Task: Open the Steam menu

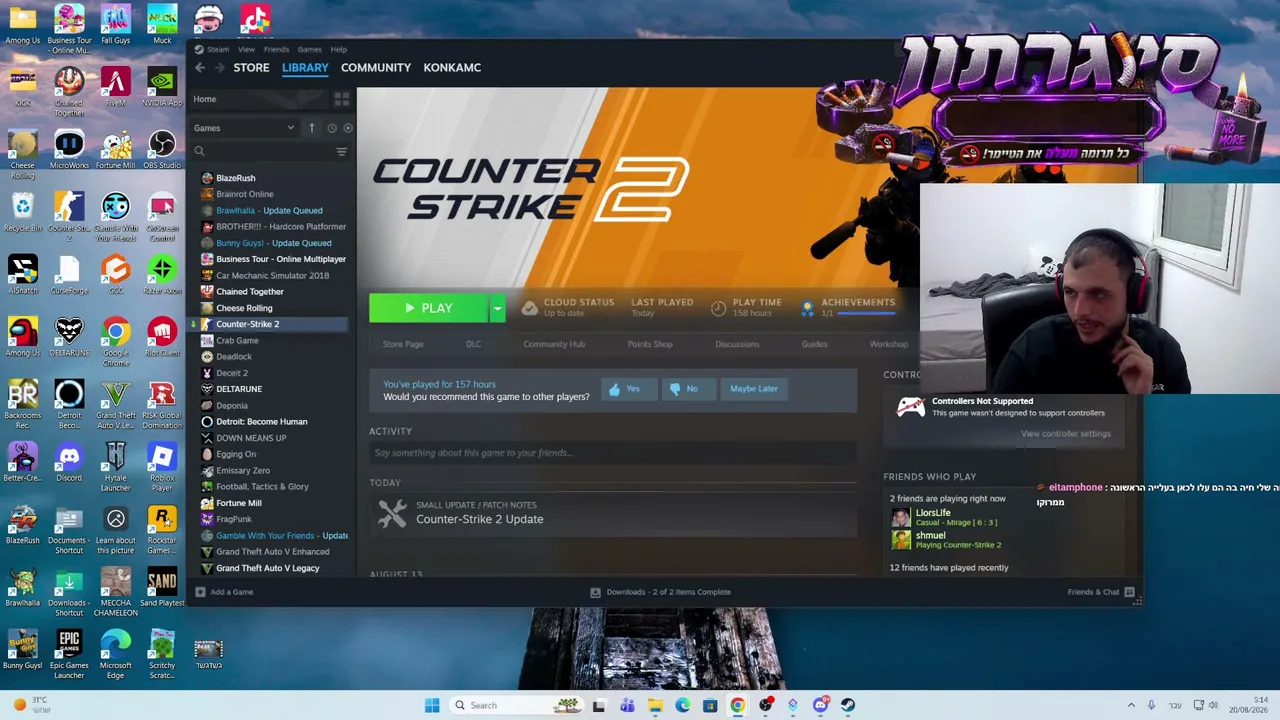Action: click(217, 49)
